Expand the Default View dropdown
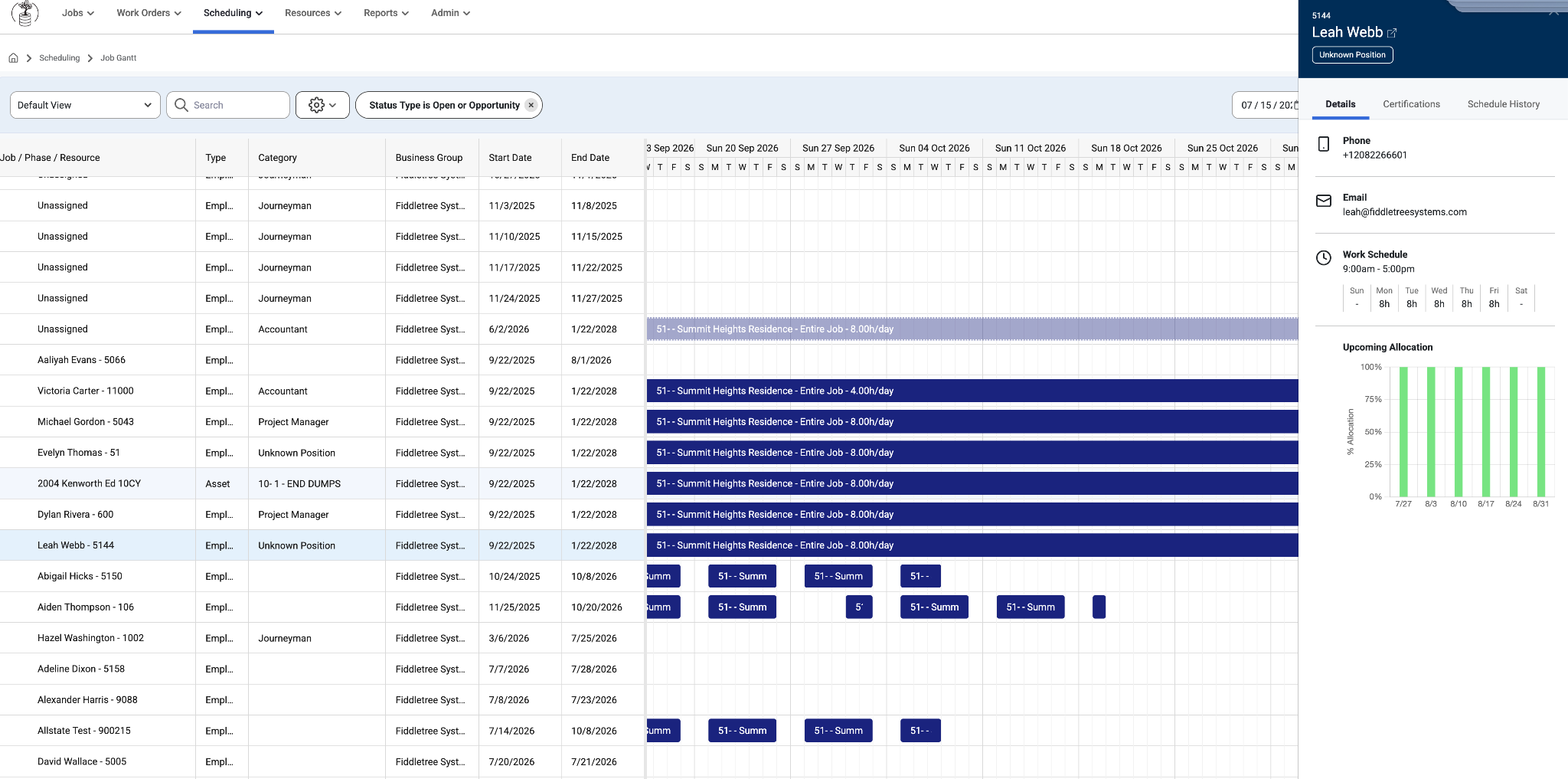1568x779 pixels. point(85,105)
